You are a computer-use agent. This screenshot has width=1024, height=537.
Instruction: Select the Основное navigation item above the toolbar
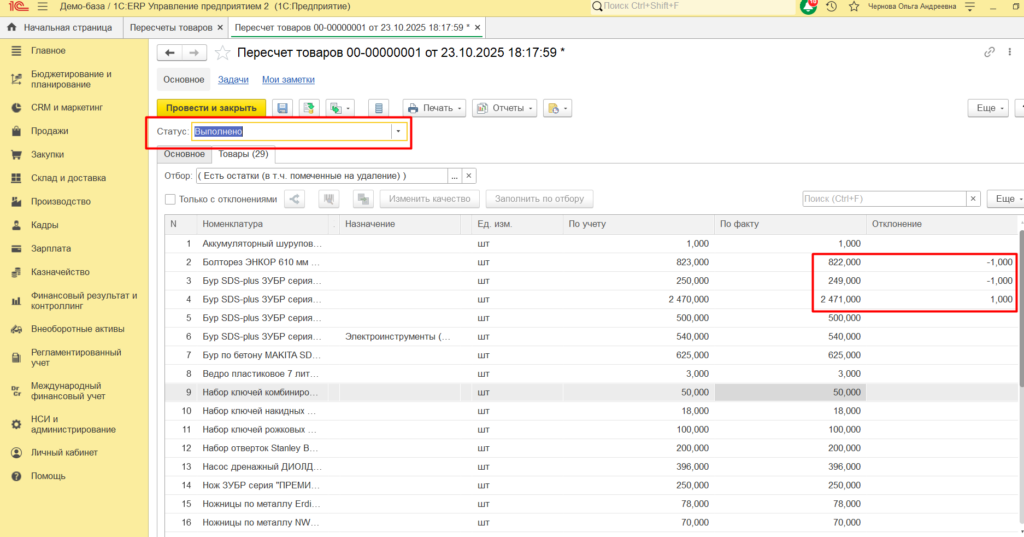point(184,80)
